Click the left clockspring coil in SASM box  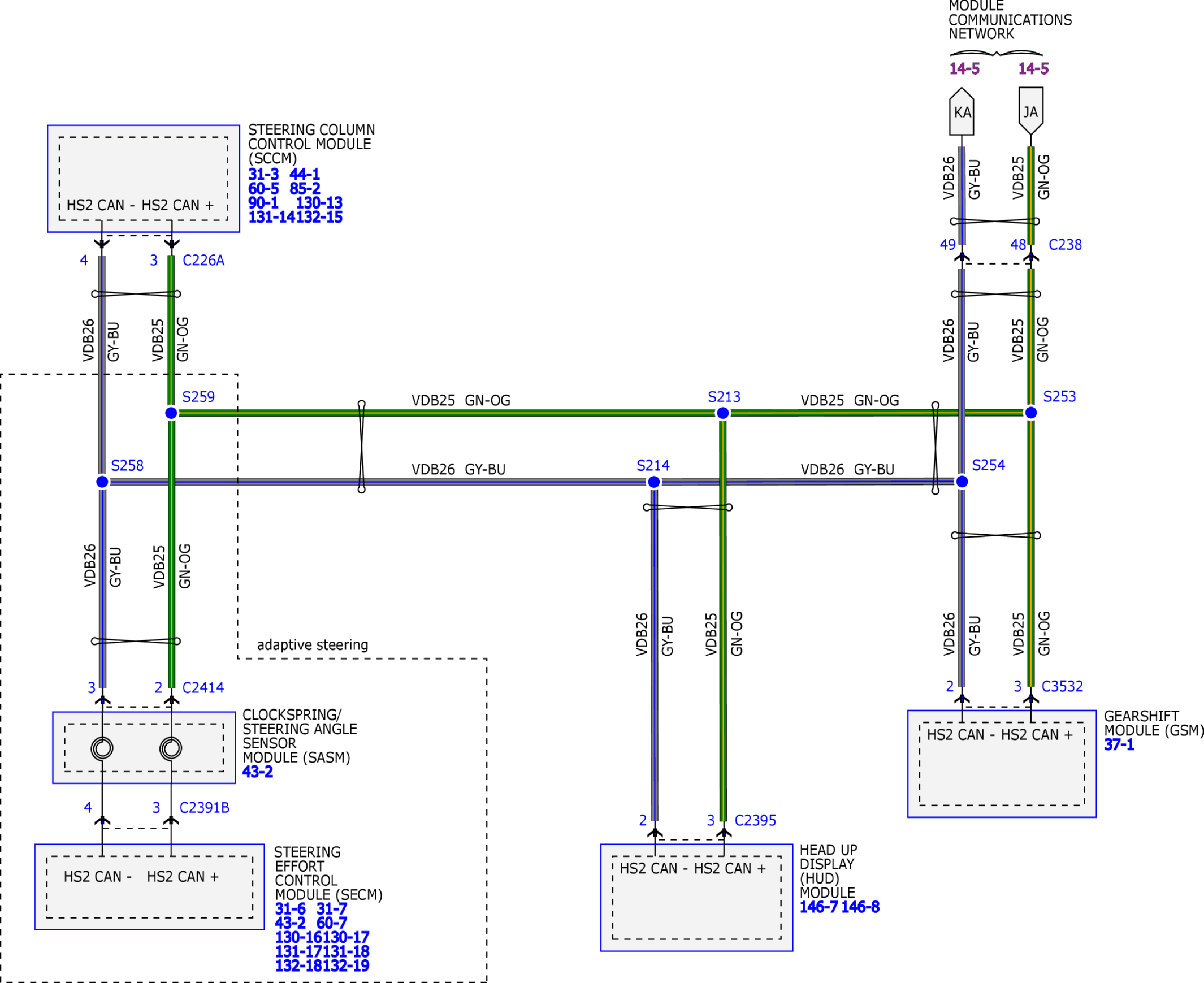click(102, 748)
